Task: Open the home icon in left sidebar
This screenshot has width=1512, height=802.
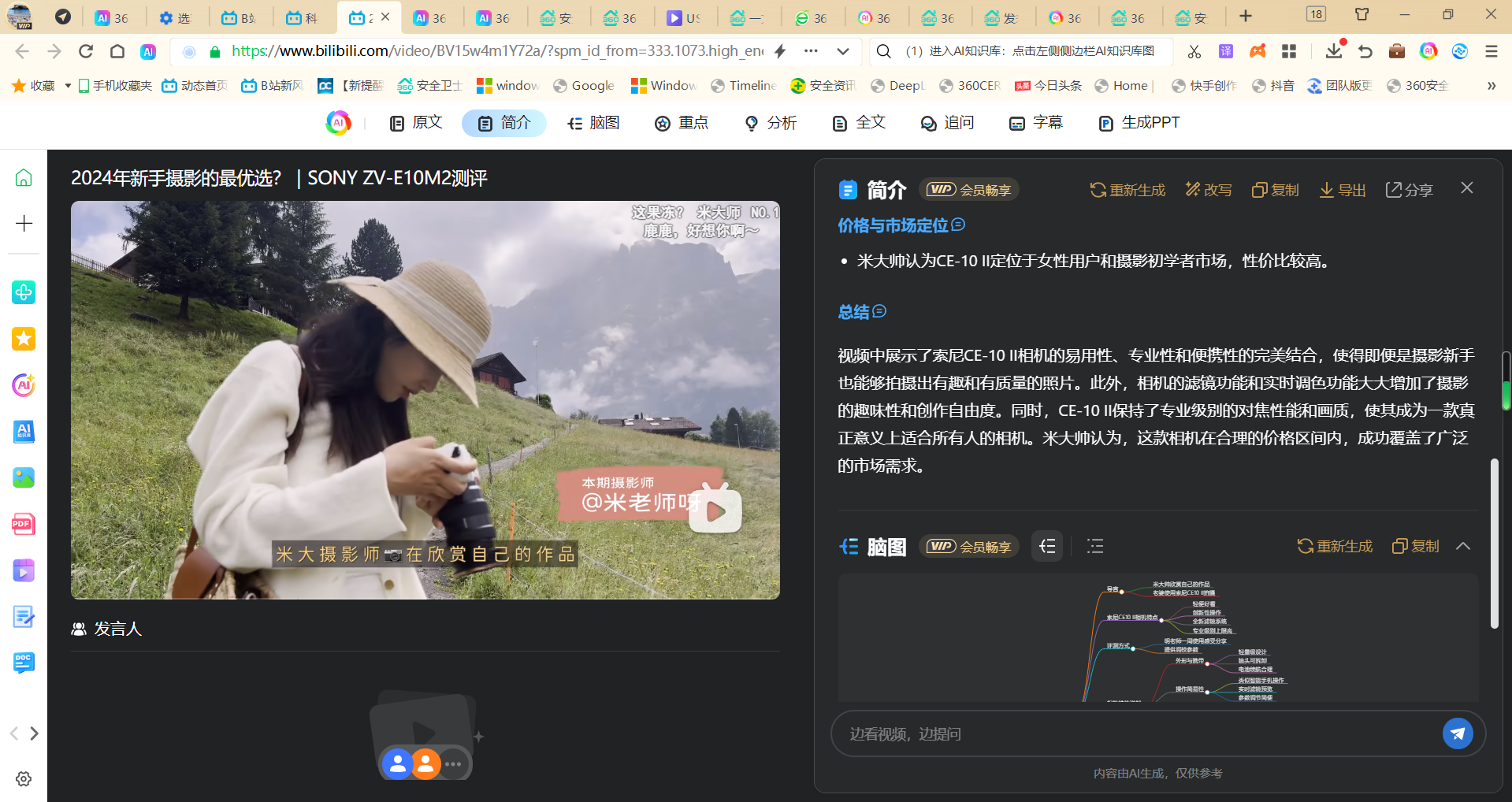Action: point(24,178)
